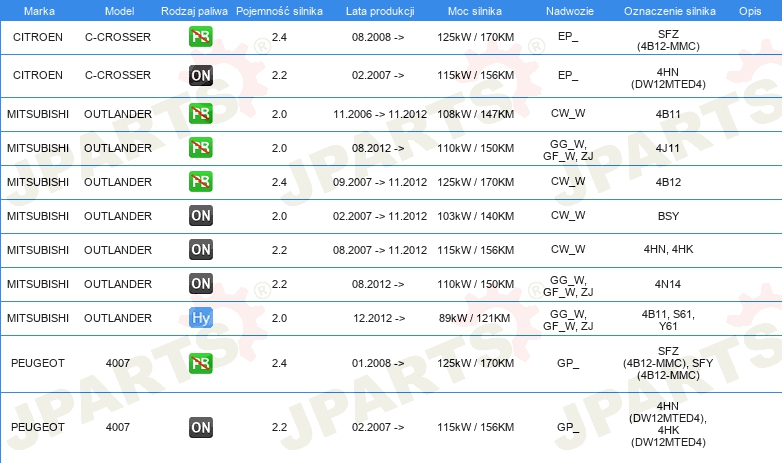Click the OUTLANDER model cell in the BSY row
The image size is (782, 463).
[118, 216]
